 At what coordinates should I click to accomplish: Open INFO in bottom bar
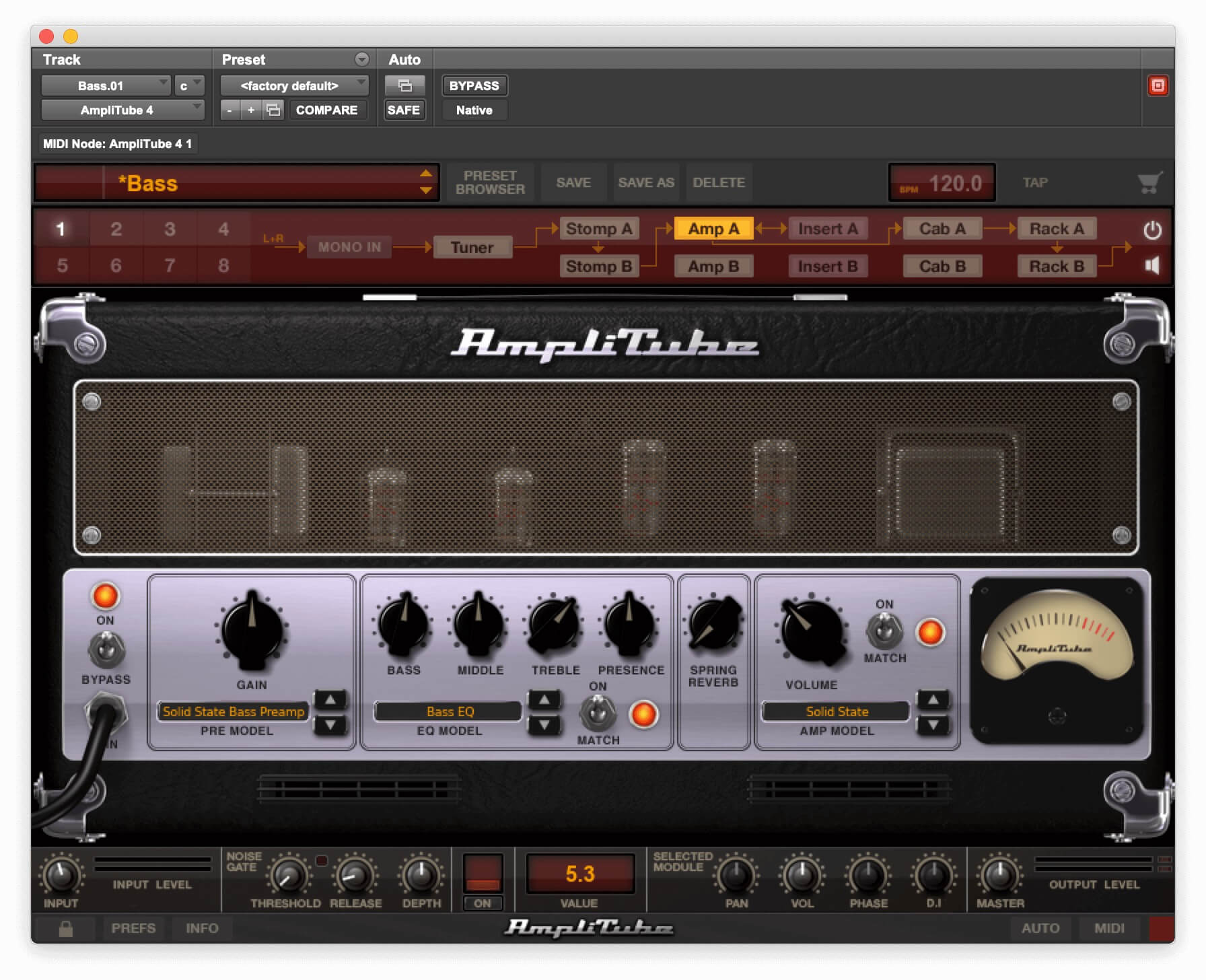click(x=202, y=928)
